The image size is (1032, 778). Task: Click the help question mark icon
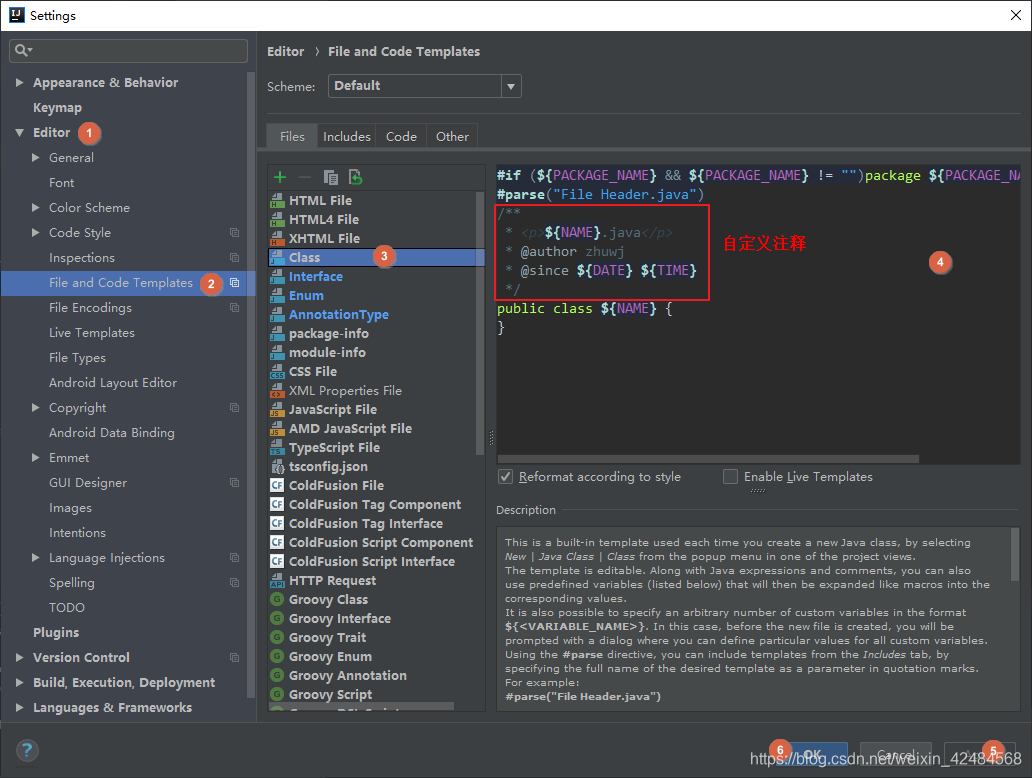(27, 750)
